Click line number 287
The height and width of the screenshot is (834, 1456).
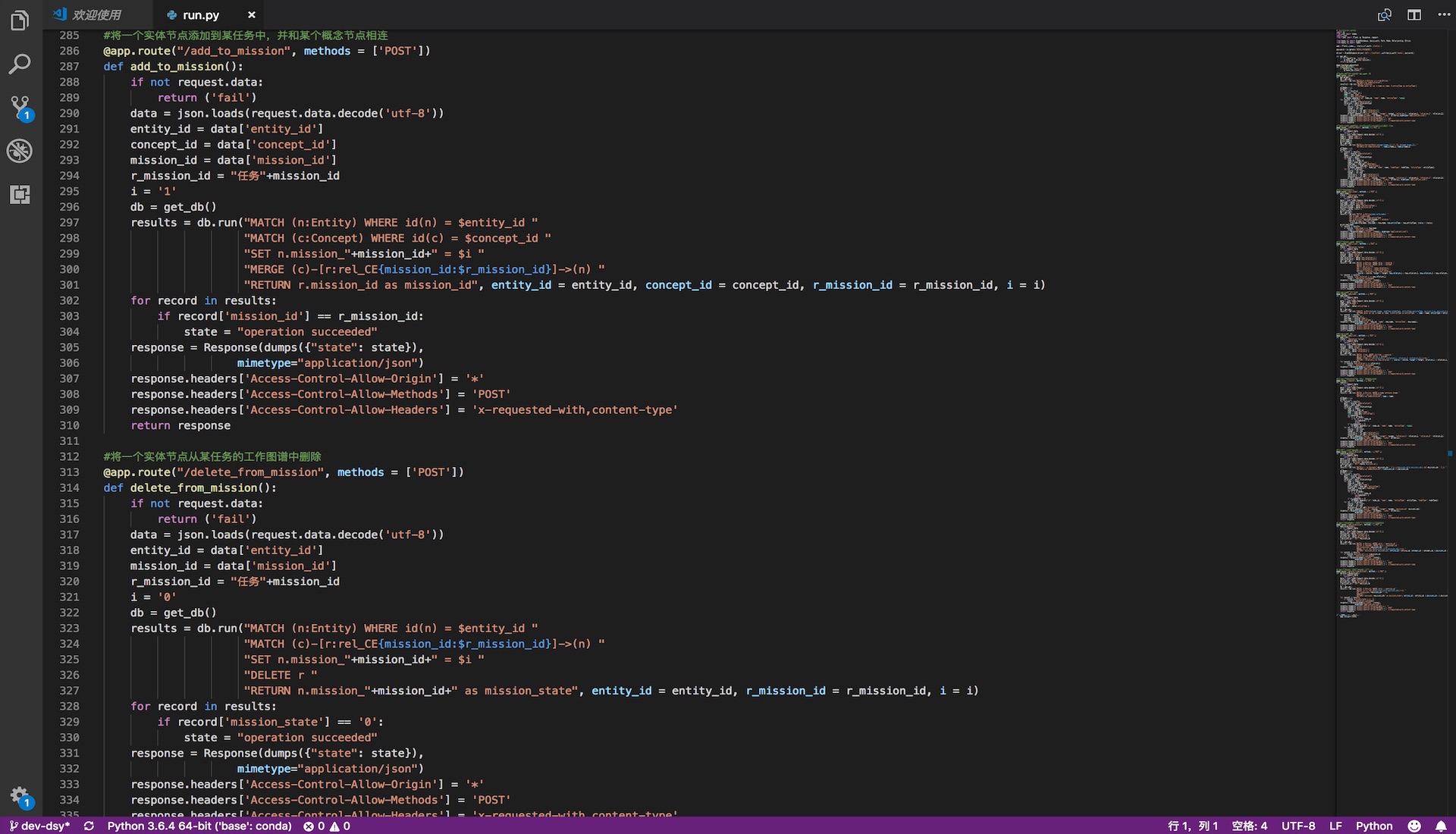pyautogui.click(x=69, y=66)
